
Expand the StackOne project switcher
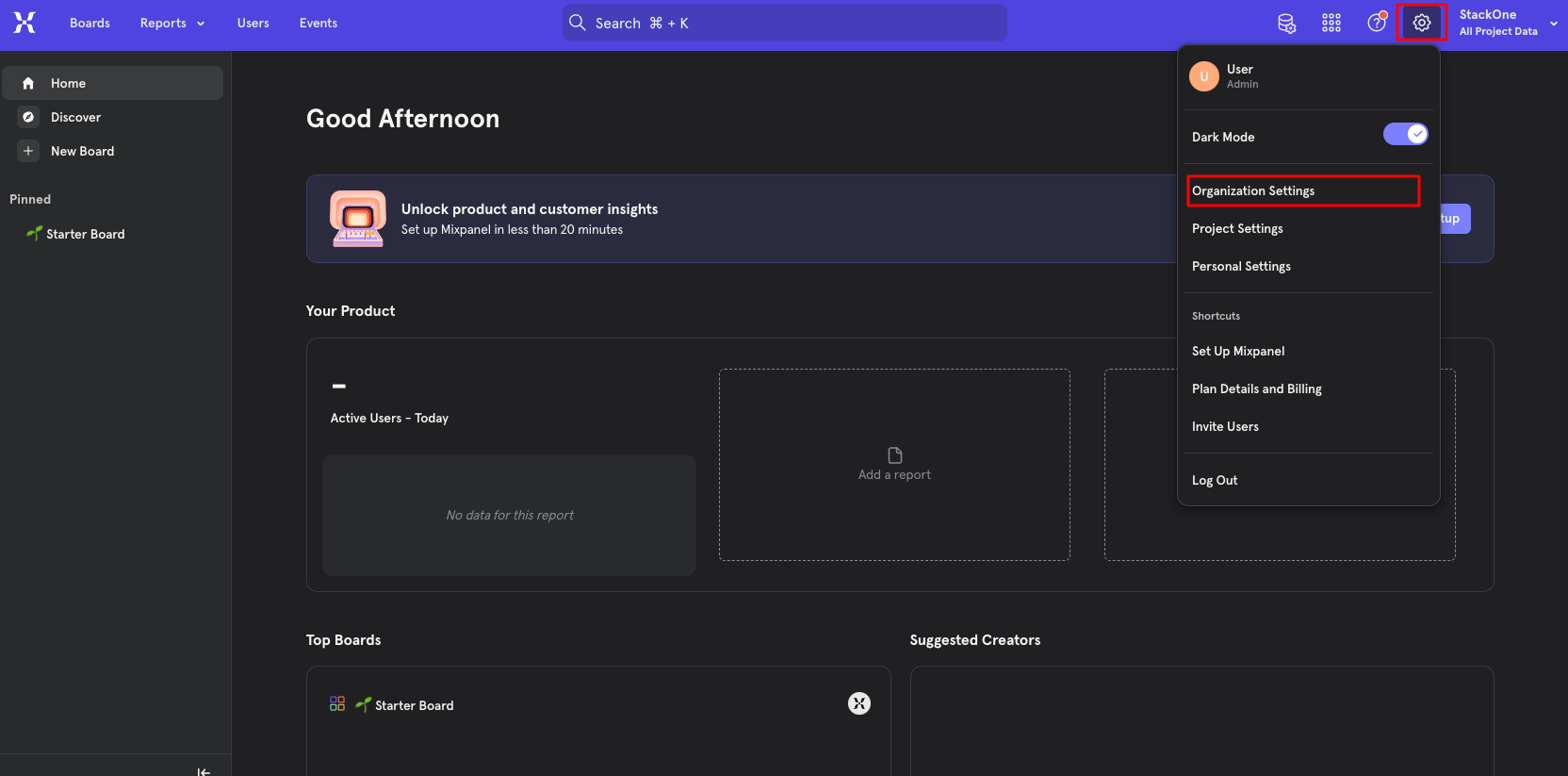[1508, 23]
